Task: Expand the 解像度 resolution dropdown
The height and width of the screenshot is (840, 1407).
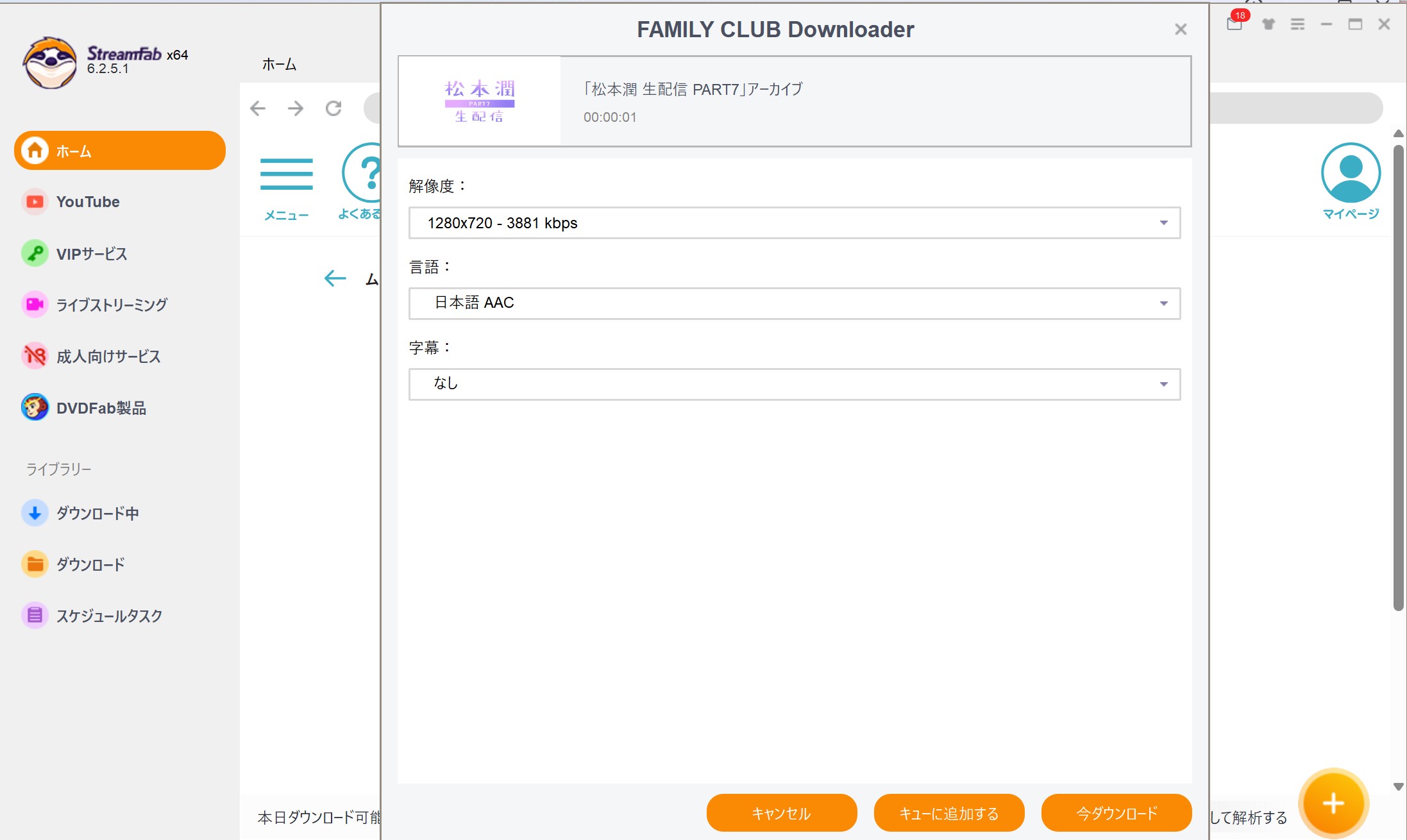Action: (x=795, y=223)
